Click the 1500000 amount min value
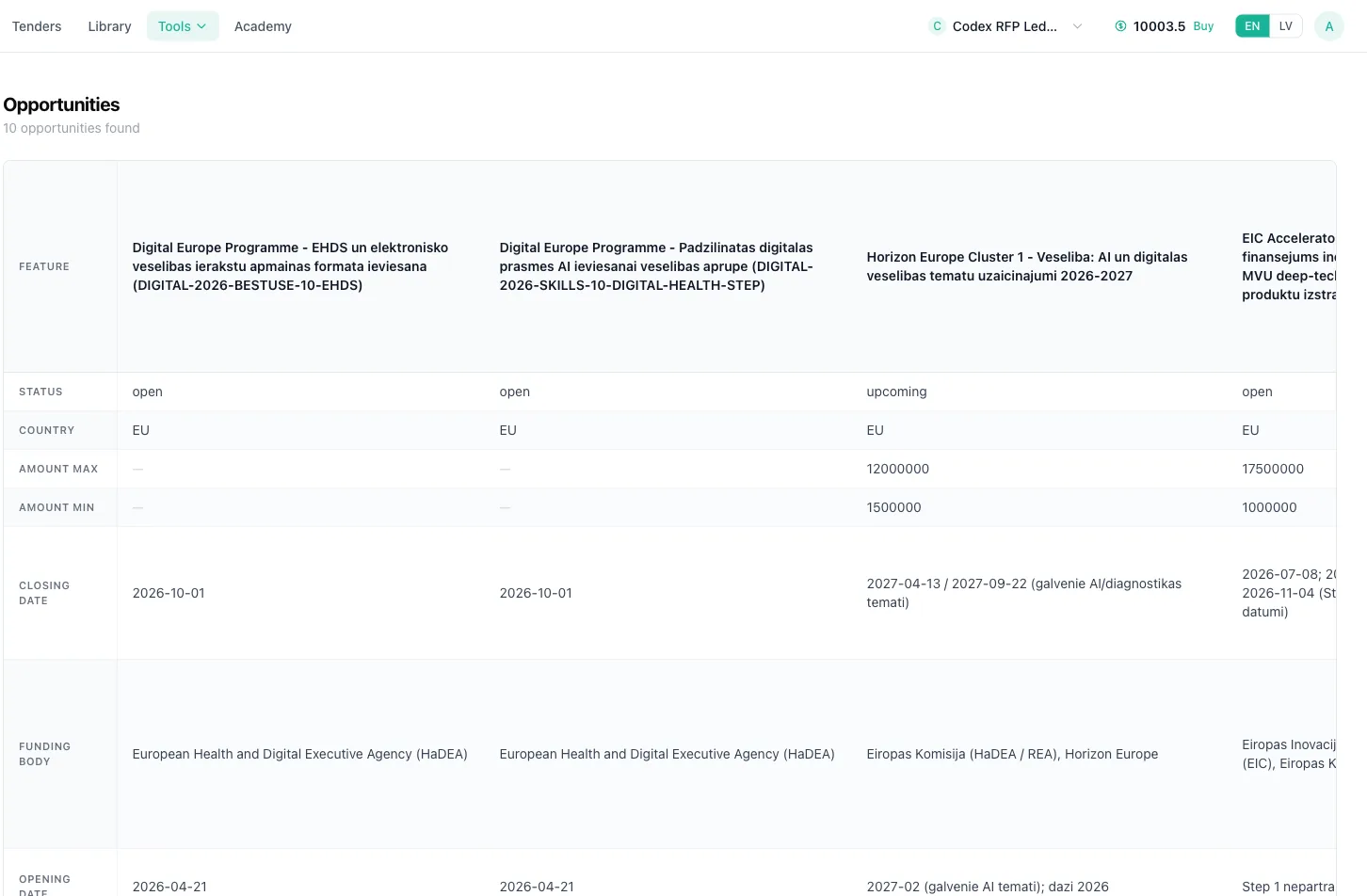The height and width of the screenshot is (896, 1367). tap(894, 507)
